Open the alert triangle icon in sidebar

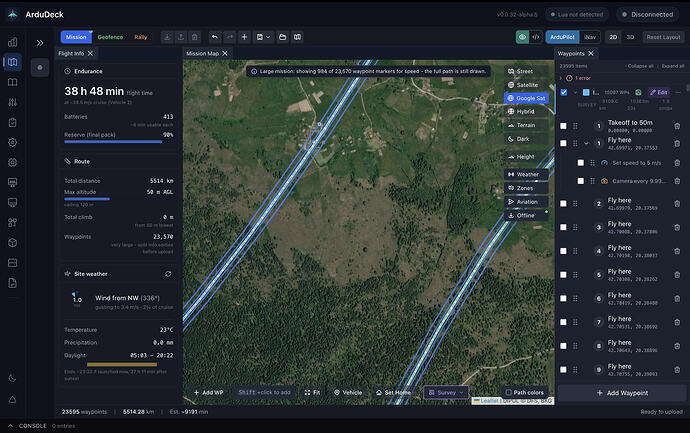pos(13,400)
